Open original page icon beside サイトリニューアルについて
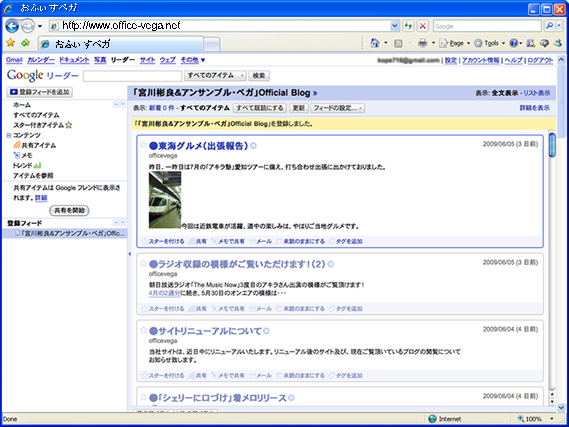This screenshot has height=427, width=569. [266, 331]
